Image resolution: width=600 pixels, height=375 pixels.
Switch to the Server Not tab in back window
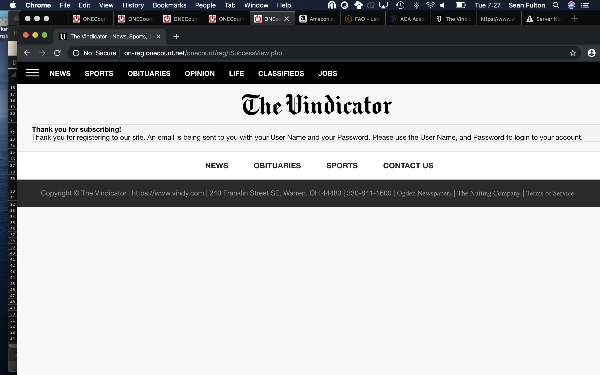(x=543, y=18)
